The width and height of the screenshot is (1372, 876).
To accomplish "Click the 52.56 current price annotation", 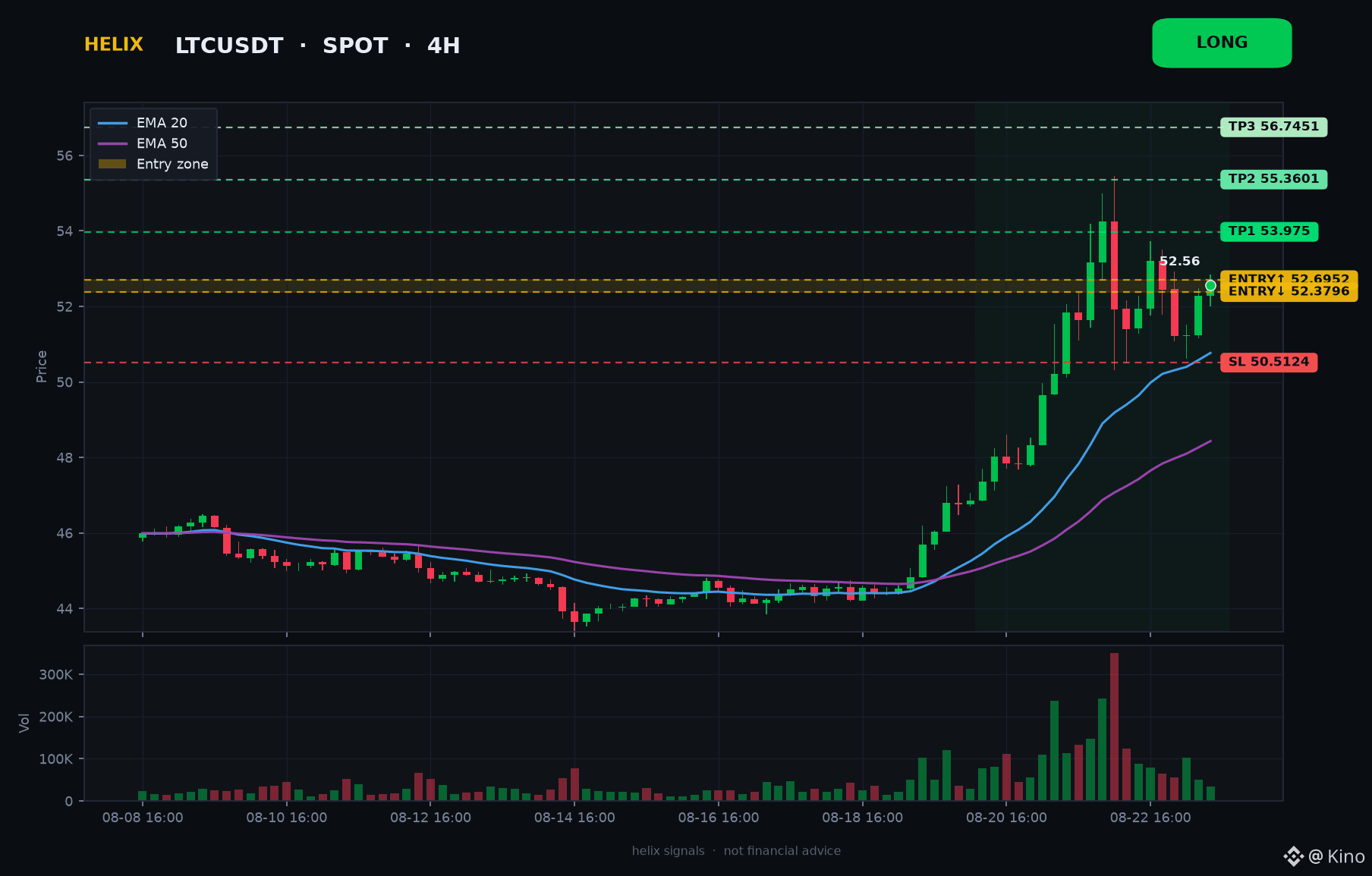I will (1179, 261).
